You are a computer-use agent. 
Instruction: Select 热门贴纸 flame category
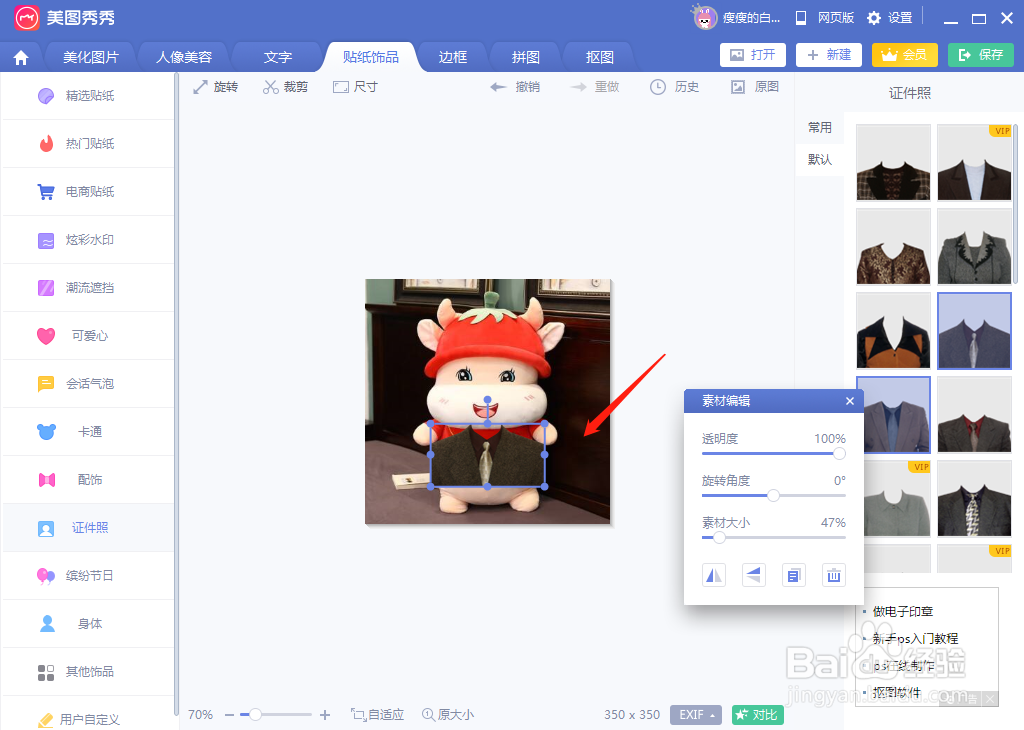click(x=89, y=144)
